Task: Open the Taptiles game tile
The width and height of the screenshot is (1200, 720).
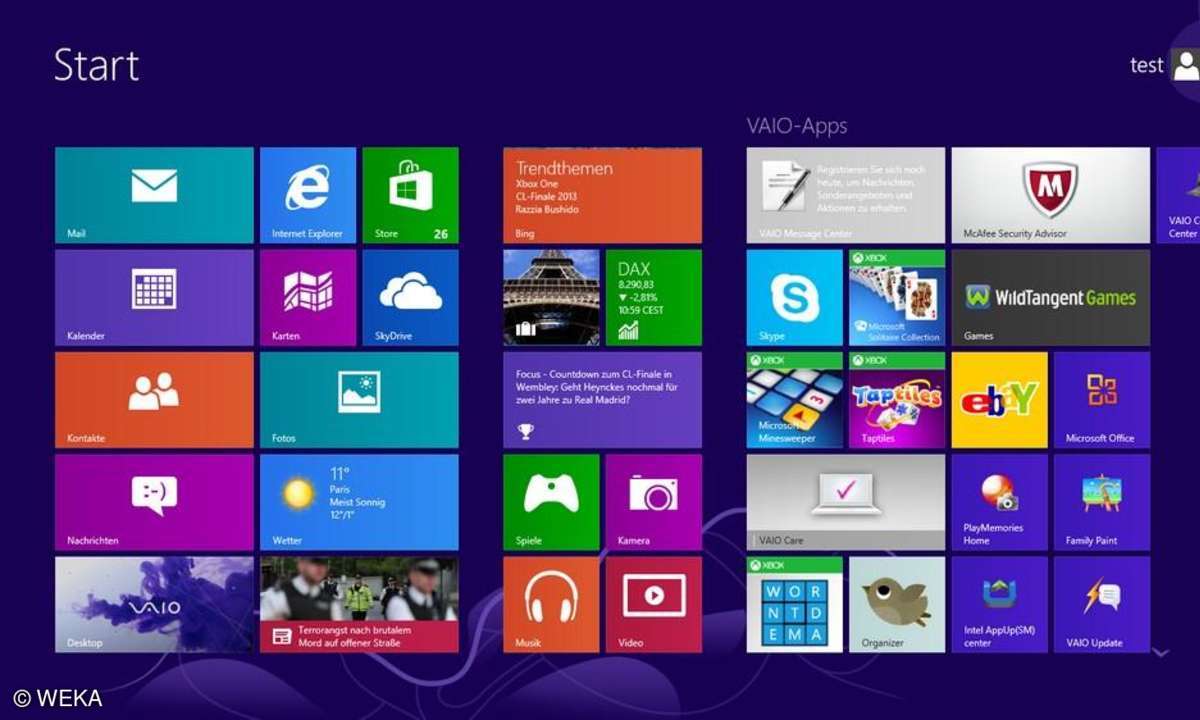Action: tap(897, 400)
